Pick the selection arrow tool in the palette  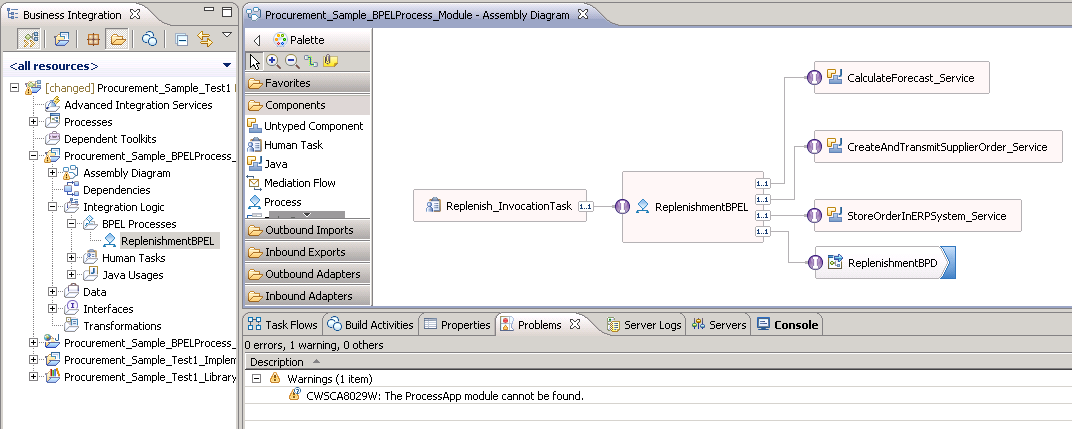255,61
